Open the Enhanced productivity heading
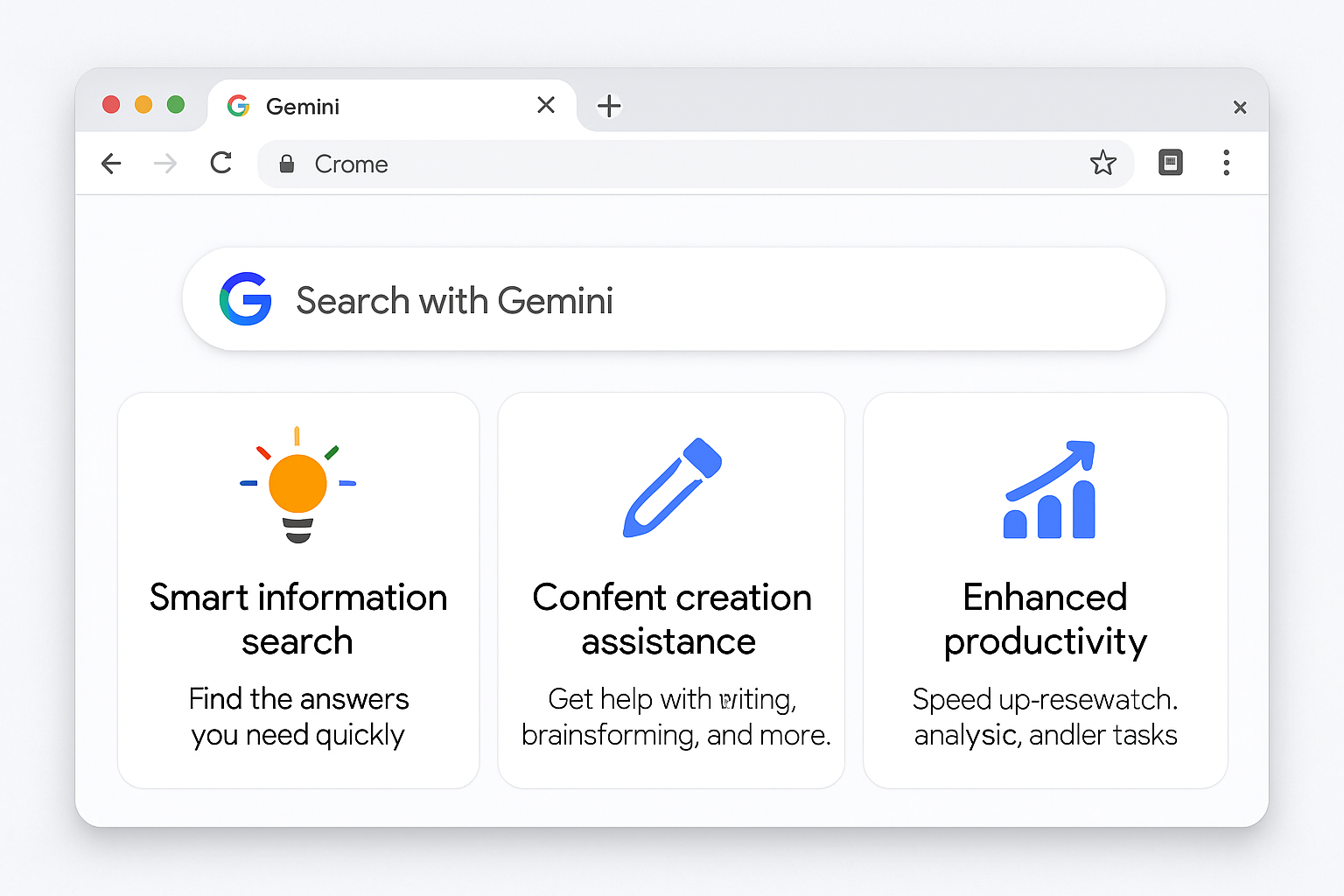1344x896 pixels. pyautogui.click(x=1045, y=619)
